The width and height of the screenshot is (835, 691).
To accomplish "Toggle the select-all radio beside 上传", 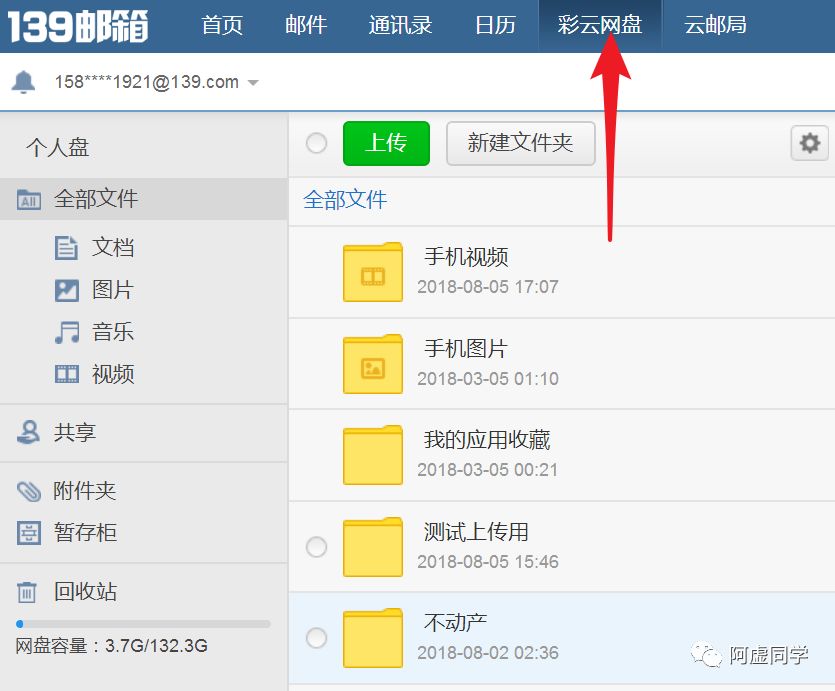I will 316,143.
